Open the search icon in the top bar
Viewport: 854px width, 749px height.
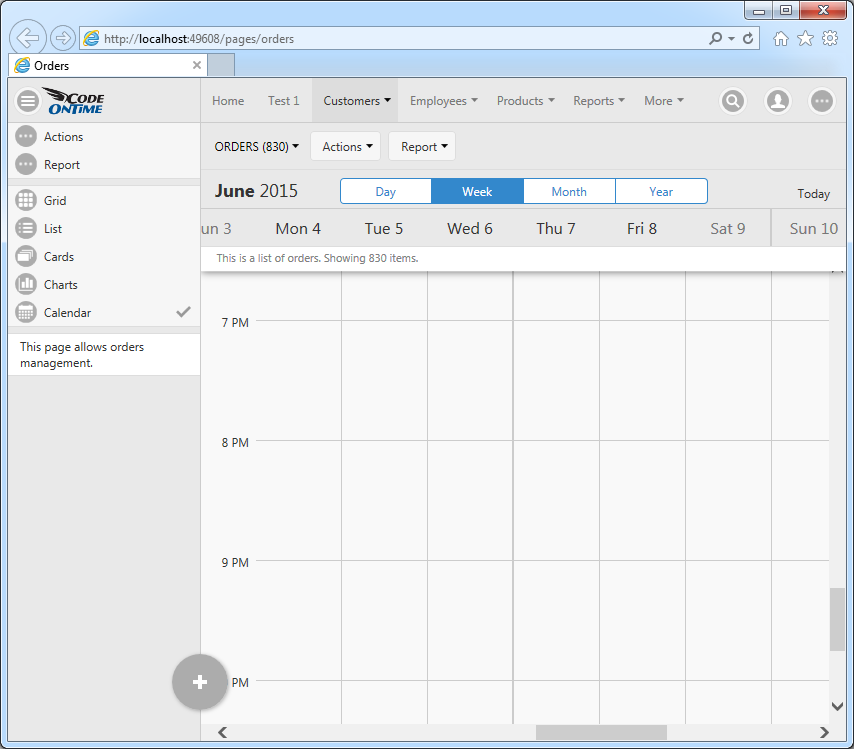[x=733, y=101]
